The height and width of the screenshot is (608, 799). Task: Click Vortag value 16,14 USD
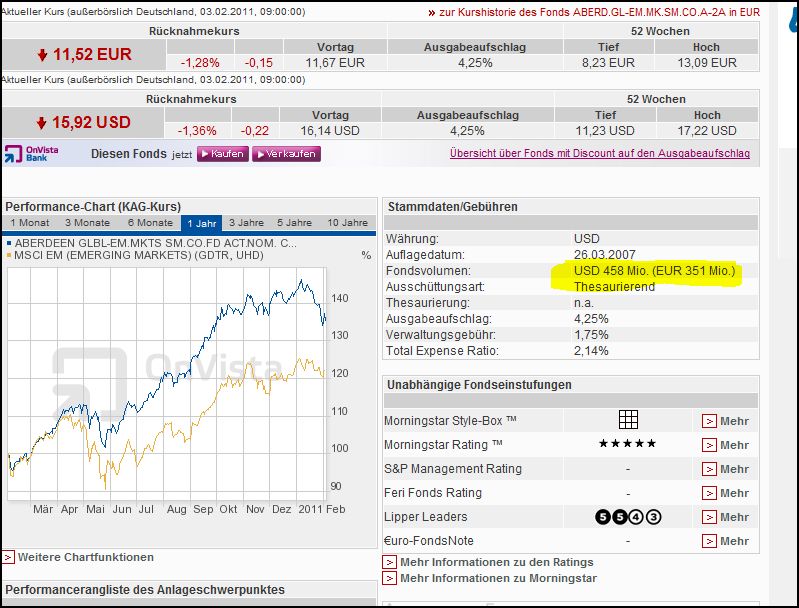point(330,131)
